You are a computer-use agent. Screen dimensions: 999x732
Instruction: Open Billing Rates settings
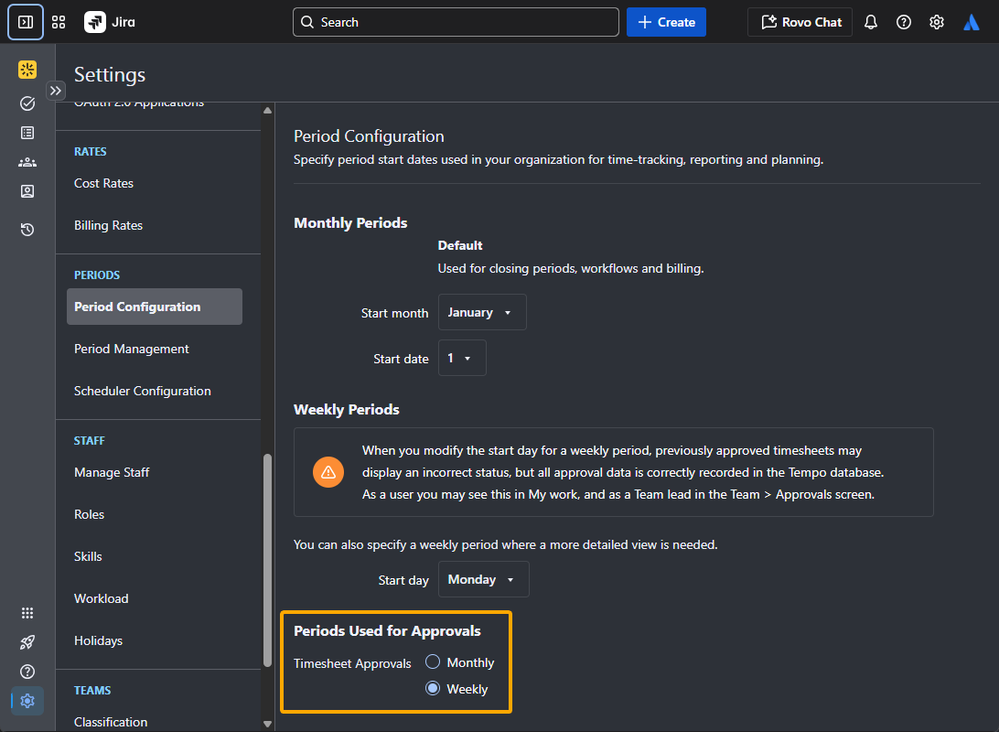(108, 226)
